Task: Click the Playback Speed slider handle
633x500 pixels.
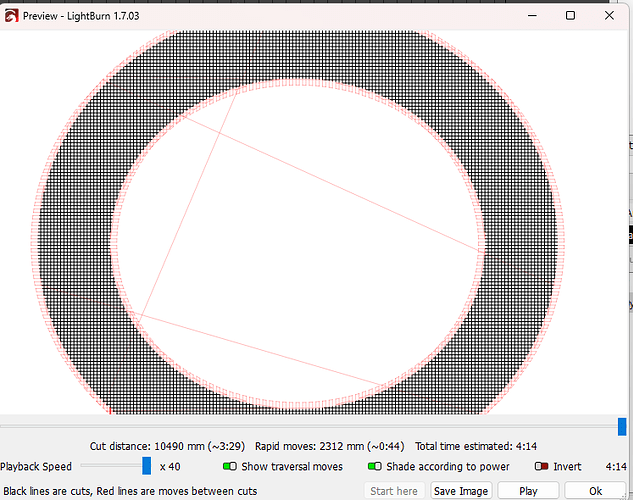Action: pos(147,466)
